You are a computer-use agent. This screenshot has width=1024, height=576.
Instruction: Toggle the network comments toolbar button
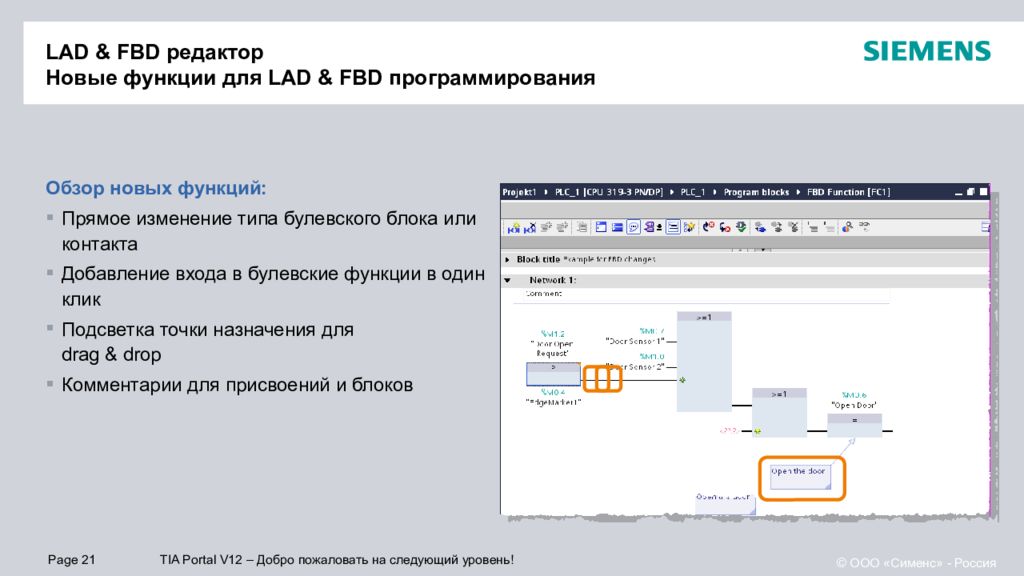pyautogui.click(x=673, y=228)
